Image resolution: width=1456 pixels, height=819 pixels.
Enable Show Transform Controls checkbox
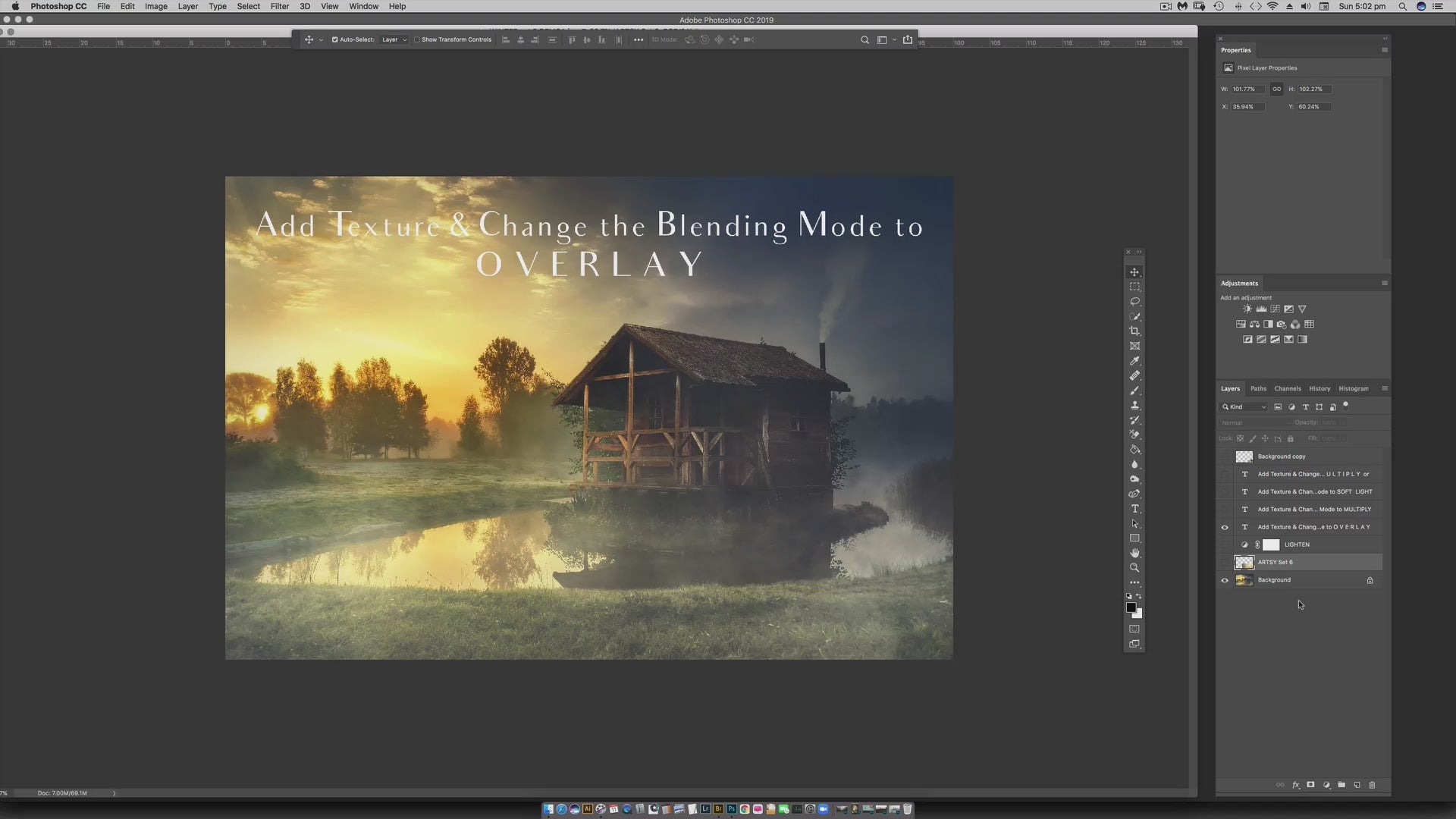click(417, 39)
